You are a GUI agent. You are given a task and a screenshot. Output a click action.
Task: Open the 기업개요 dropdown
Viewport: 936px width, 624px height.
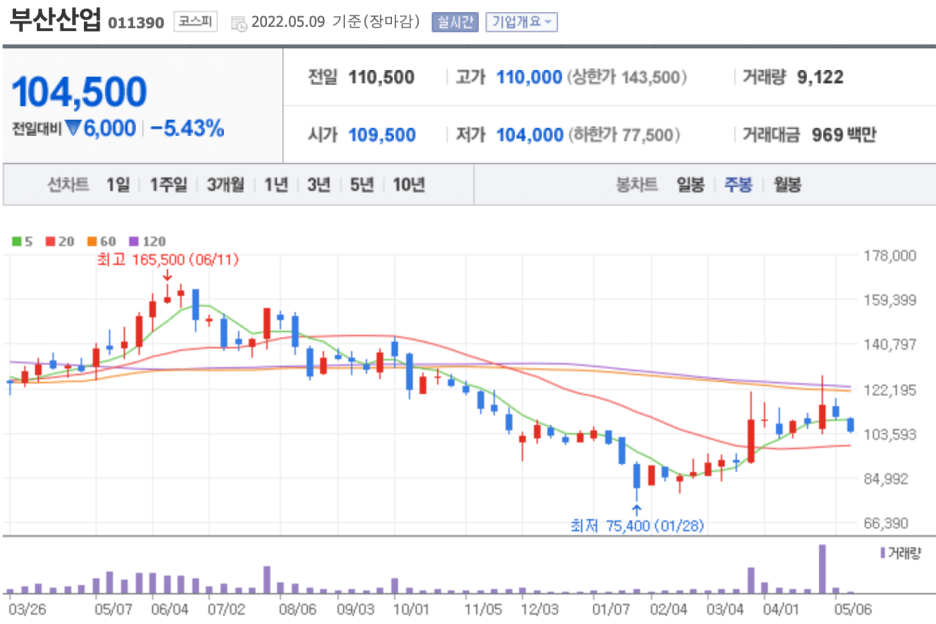[x=522, y=22]
